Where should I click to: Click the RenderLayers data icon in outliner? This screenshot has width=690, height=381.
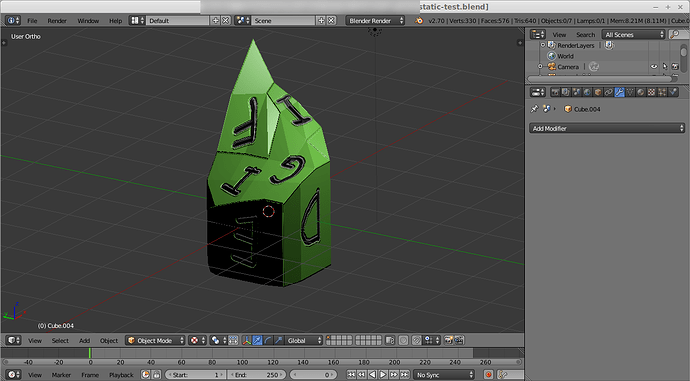point(609,45)
